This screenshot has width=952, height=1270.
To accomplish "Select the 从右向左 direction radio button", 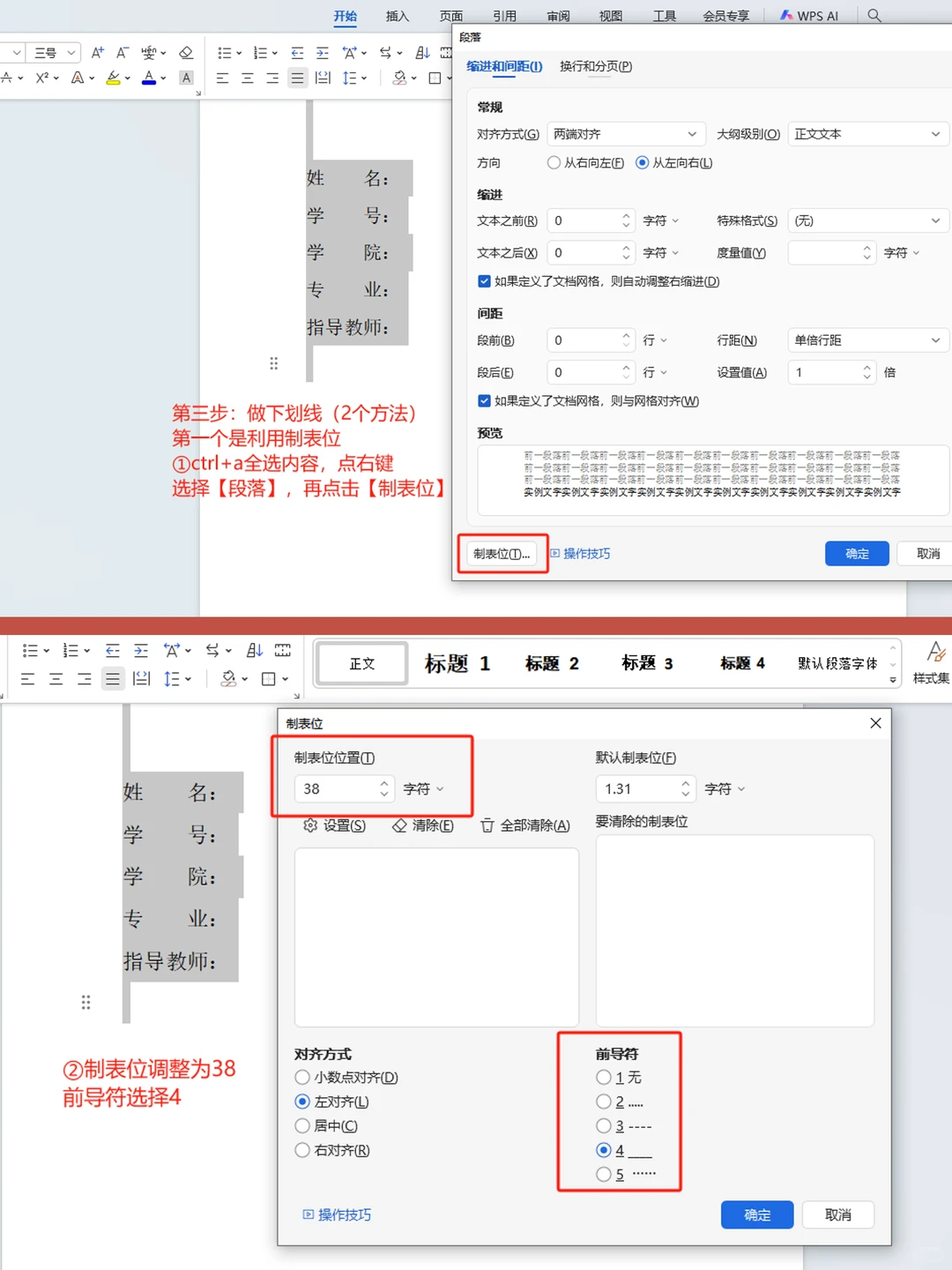I will pyautogui.click(x=554, y=163).
